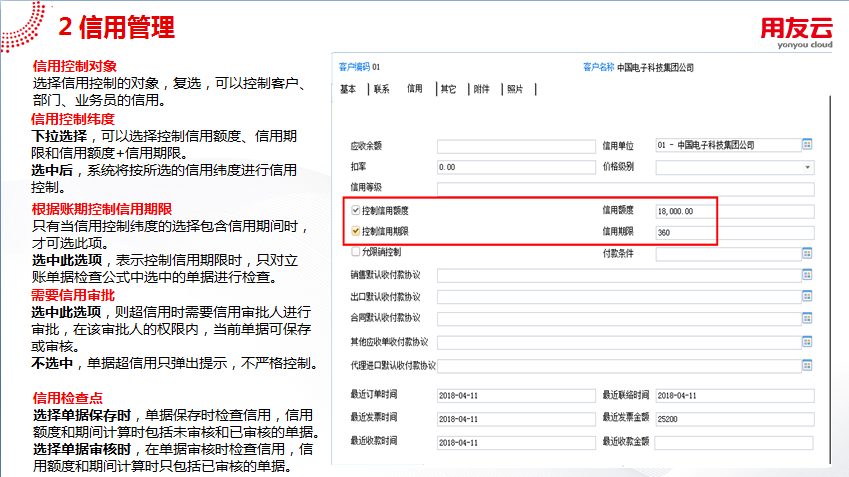
Task: Click the heading 信用检查点
Action: (68, 398)
